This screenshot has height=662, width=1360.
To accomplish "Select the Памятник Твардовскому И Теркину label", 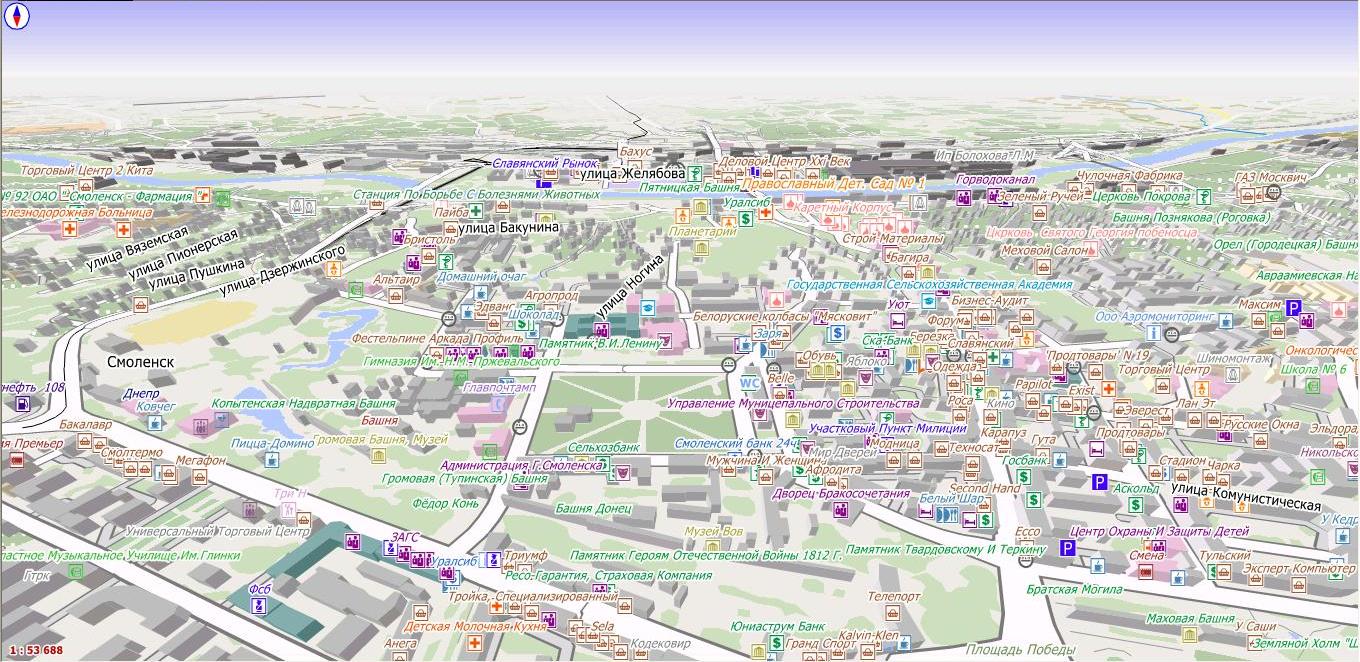I will point(945,550).
